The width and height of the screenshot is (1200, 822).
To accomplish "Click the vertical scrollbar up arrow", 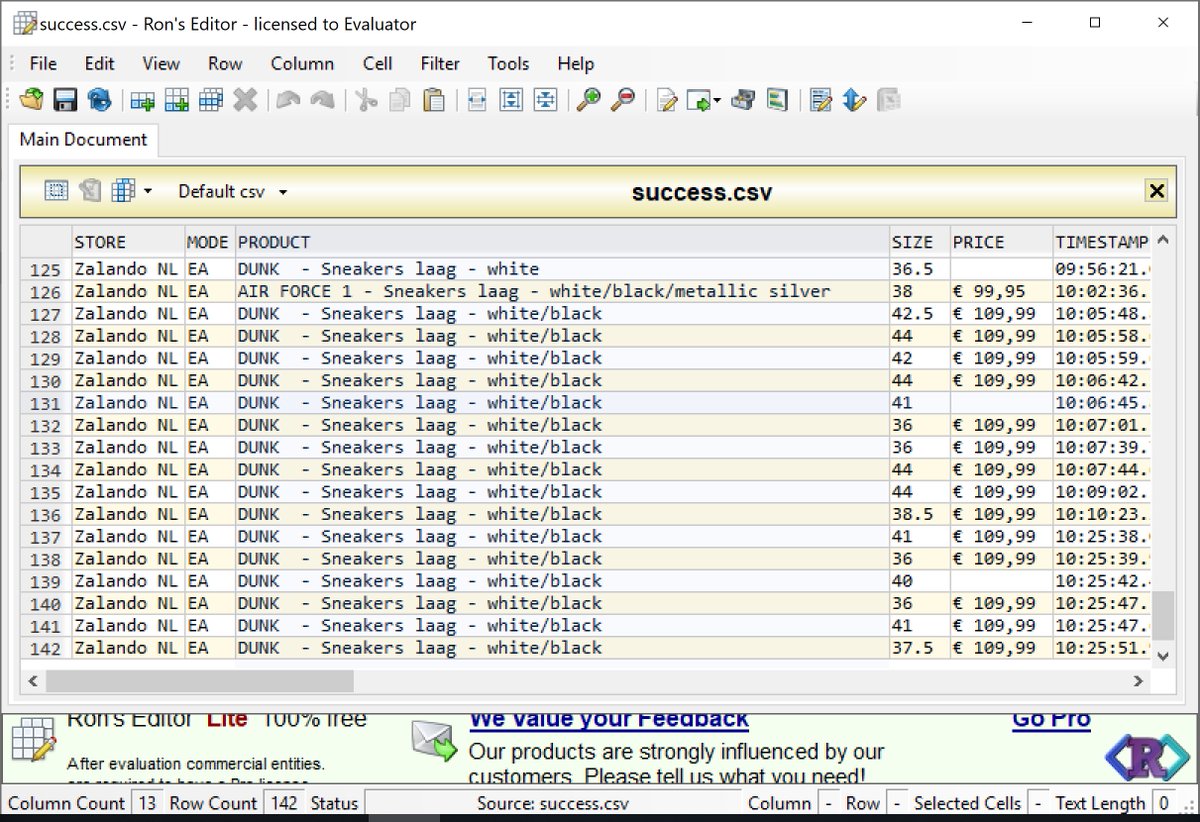I will click(x=1162, y=240).
